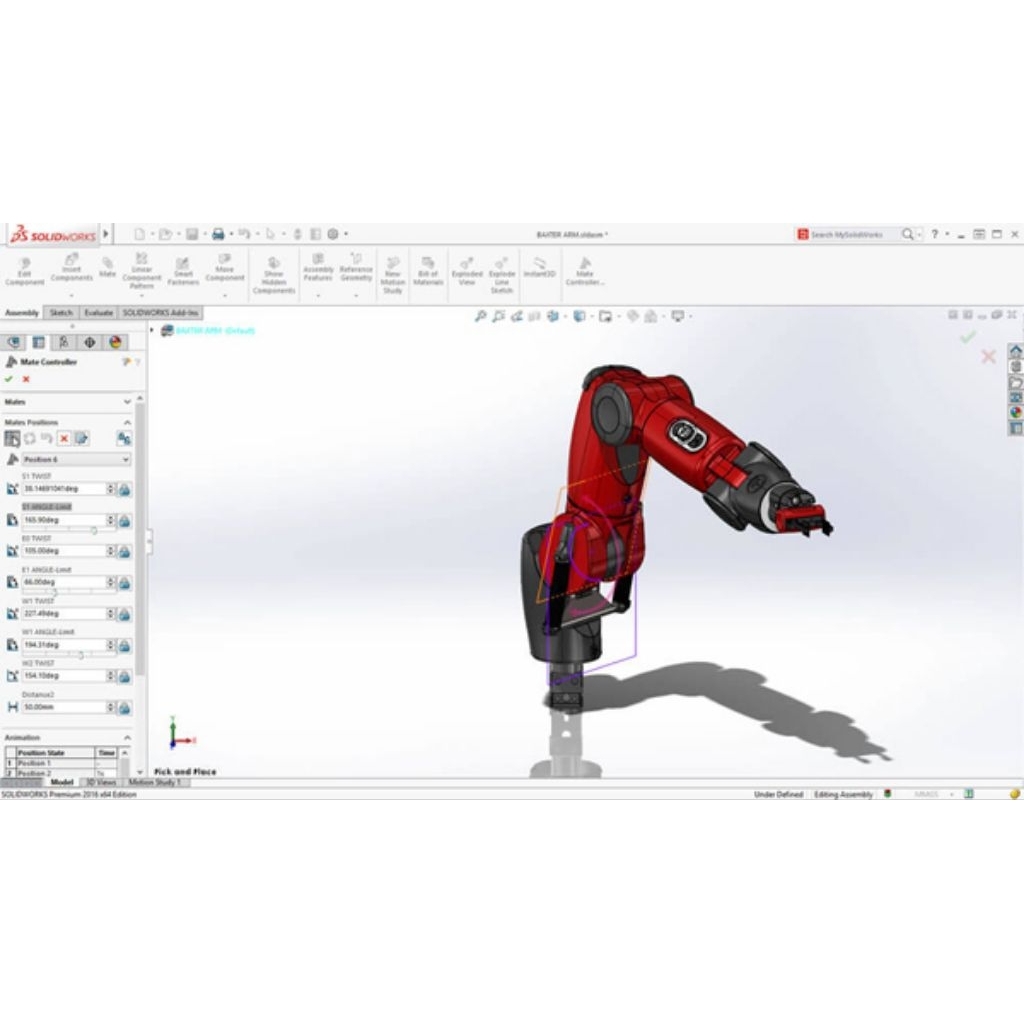Screen dimensions: 1024x1024
Task: Switch to ConfigurationManager panel tab
Action: coord(64,342)
